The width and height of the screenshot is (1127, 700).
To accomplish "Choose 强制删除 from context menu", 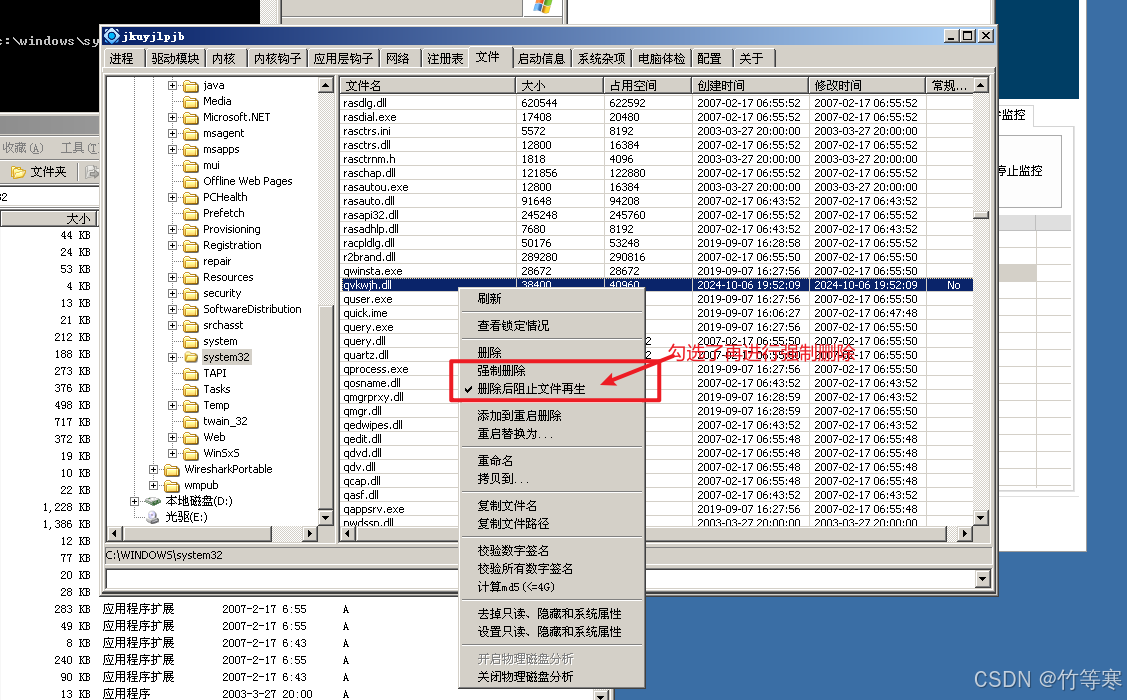I will (501, 370).
